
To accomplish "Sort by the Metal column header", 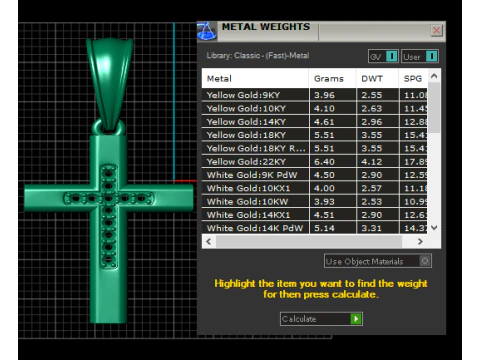I will click(x=255, y=79).
